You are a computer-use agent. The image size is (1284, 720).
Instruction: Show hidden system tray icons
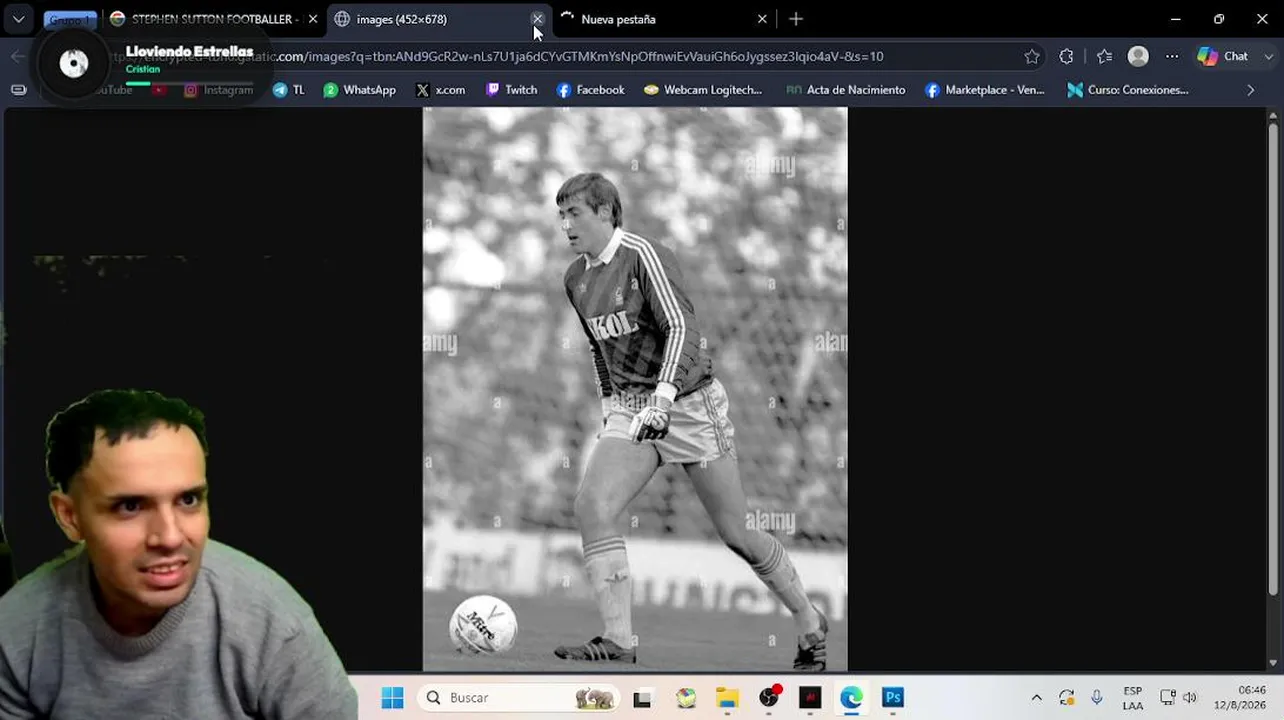click(x=1036, y=698)
